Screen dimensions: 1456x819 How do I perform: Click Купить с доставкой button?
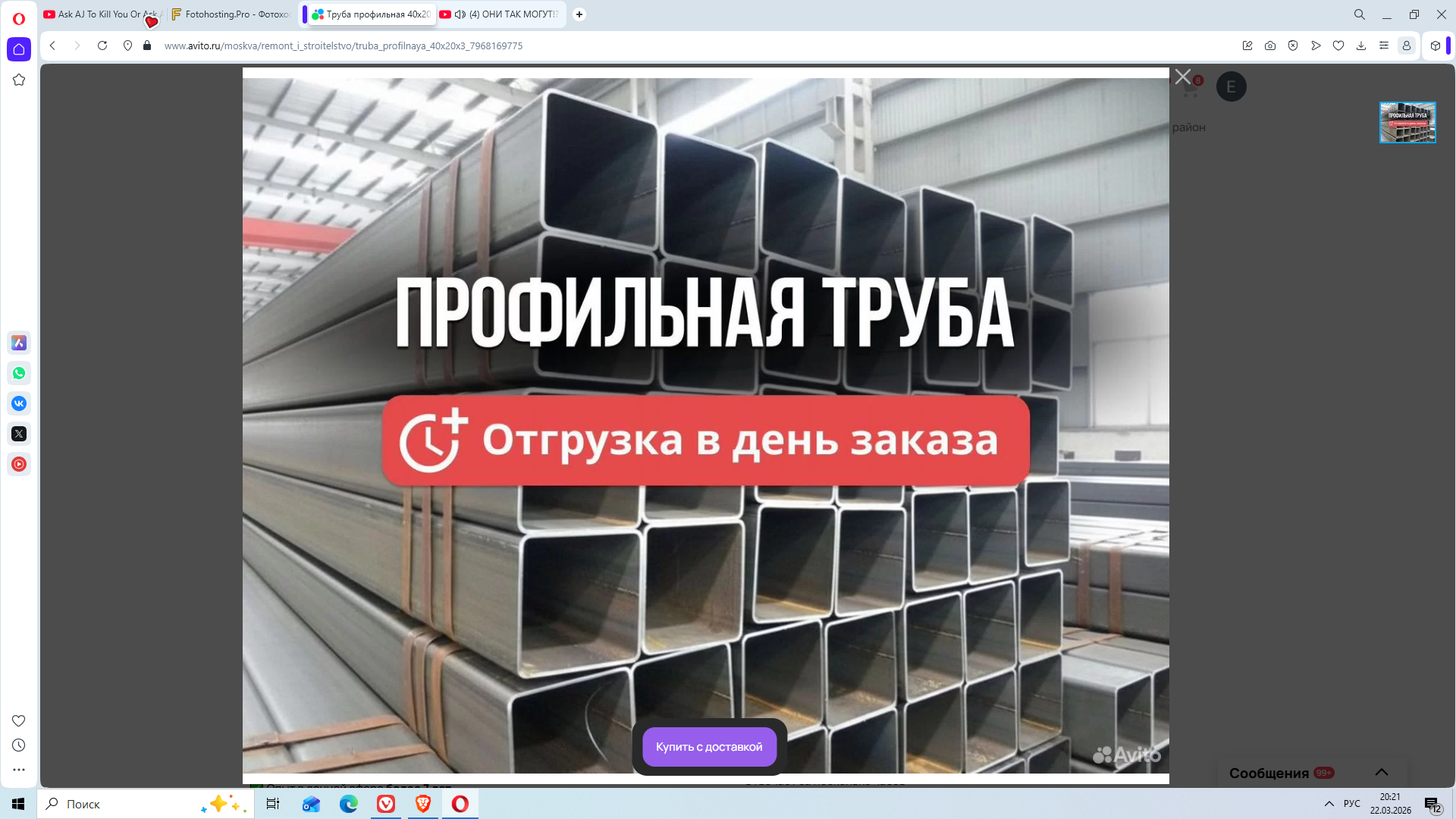(709, 747)
